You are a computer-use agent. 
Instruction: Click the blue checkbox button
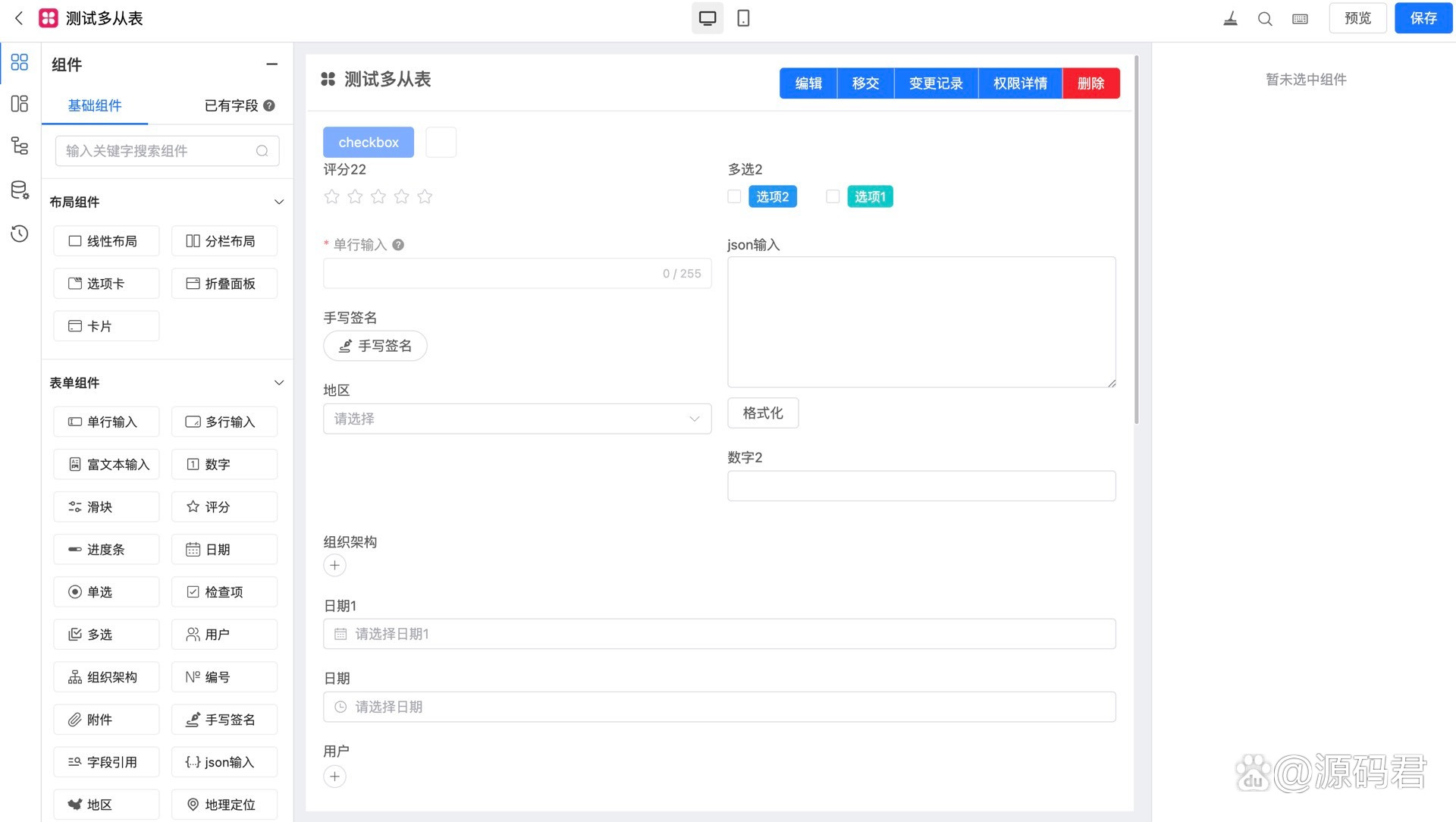369,143
